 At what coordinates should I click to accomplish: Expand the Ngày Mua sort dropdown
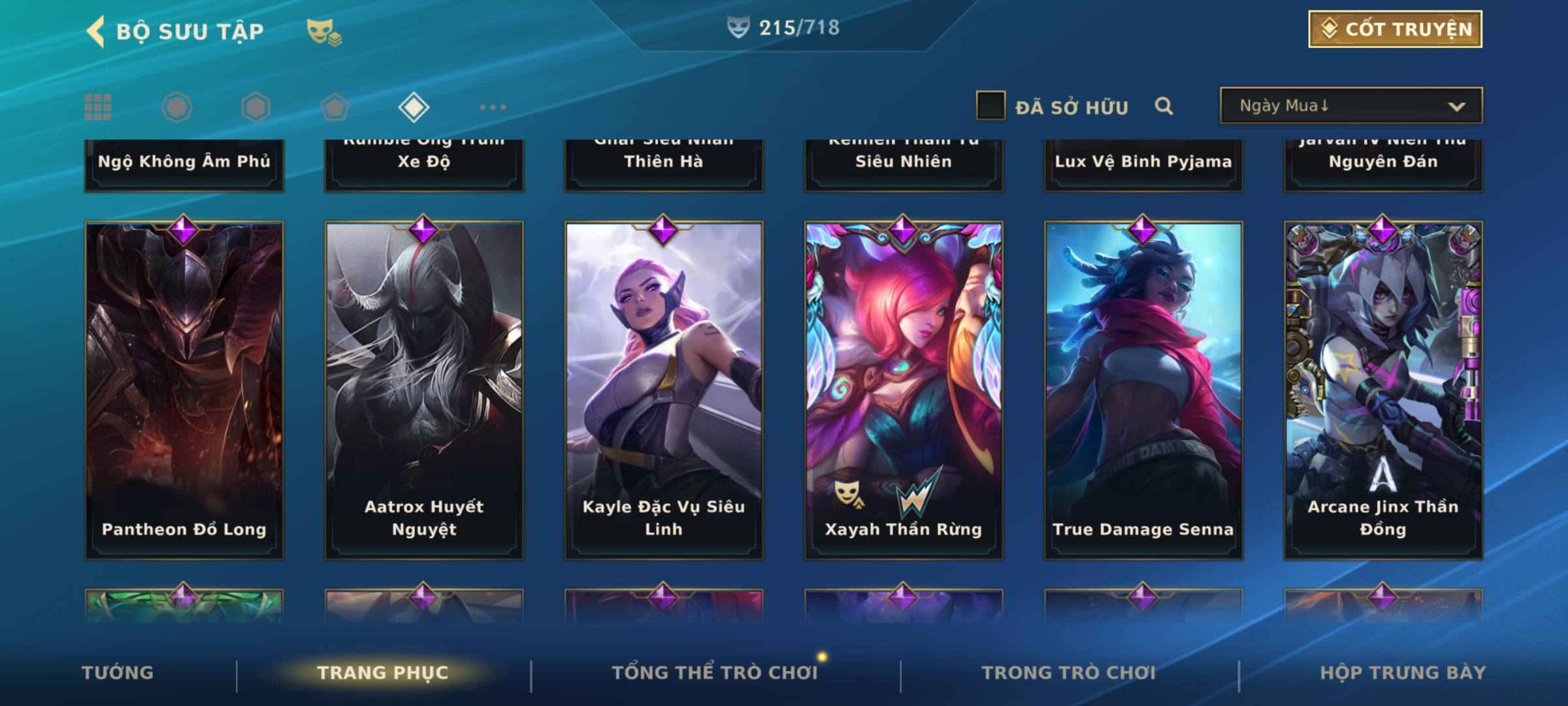coord(1351,105)
